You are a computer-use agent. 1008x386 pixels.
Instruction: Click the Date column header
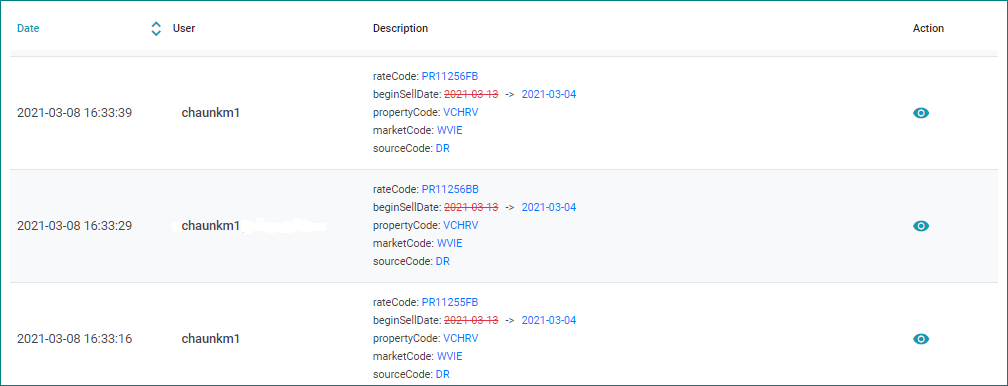(x=28, y=28)
